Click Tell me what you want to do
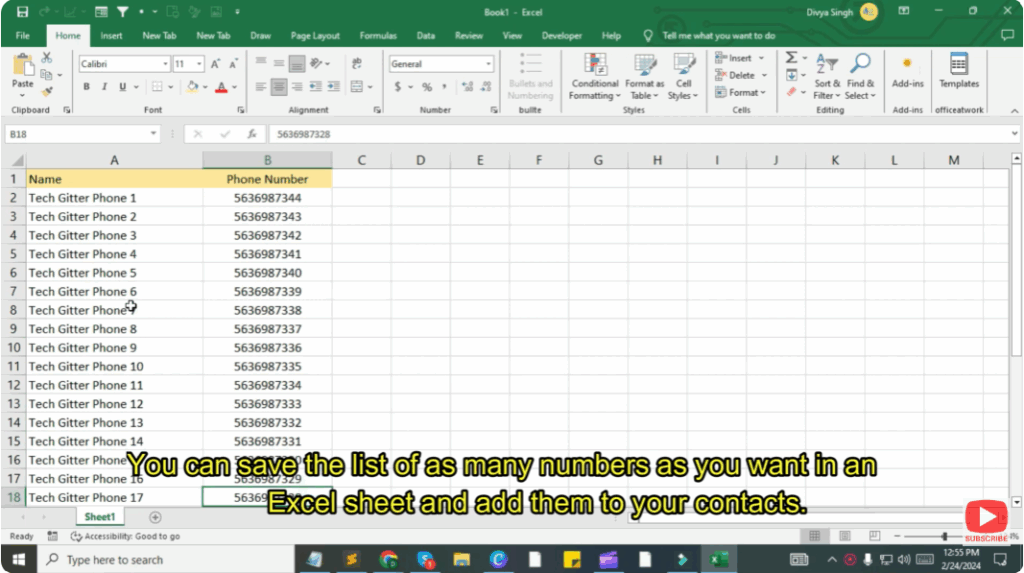This screenshot has width=1024, height=573. [718, 35]
